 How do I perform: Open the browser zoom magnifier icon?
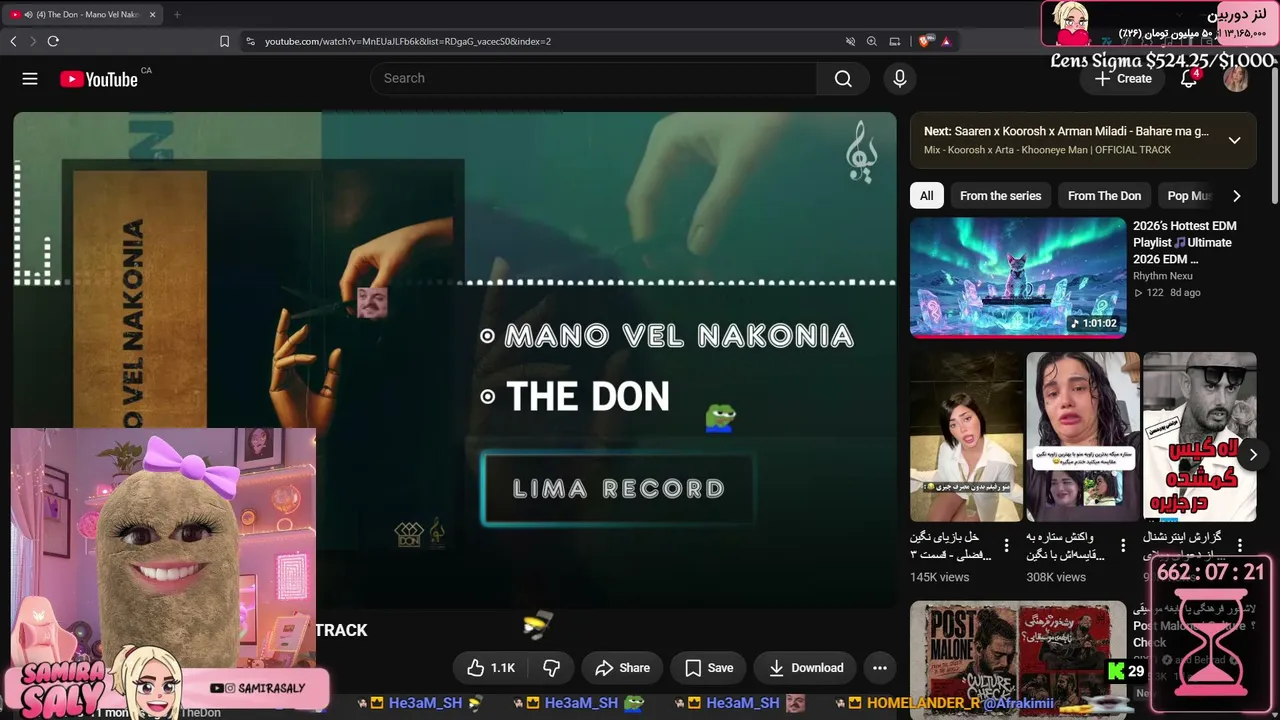pyautogui.click(x=872, y=41)
